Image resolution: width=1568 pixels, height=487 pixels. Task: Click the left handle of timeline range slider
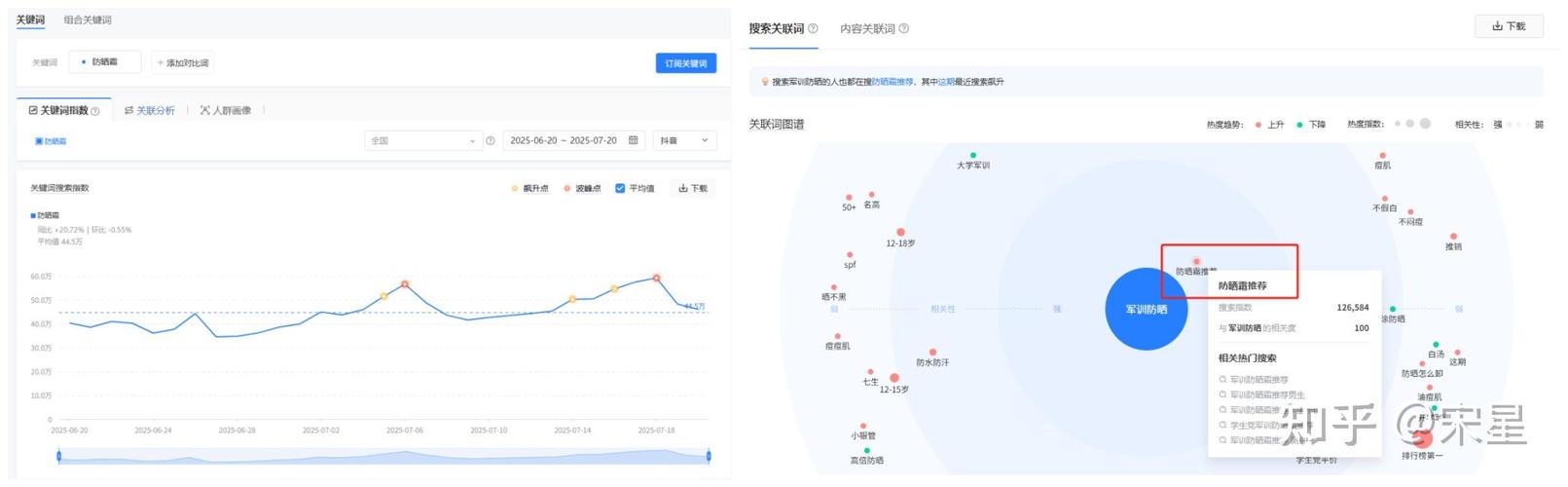point(59,456)
